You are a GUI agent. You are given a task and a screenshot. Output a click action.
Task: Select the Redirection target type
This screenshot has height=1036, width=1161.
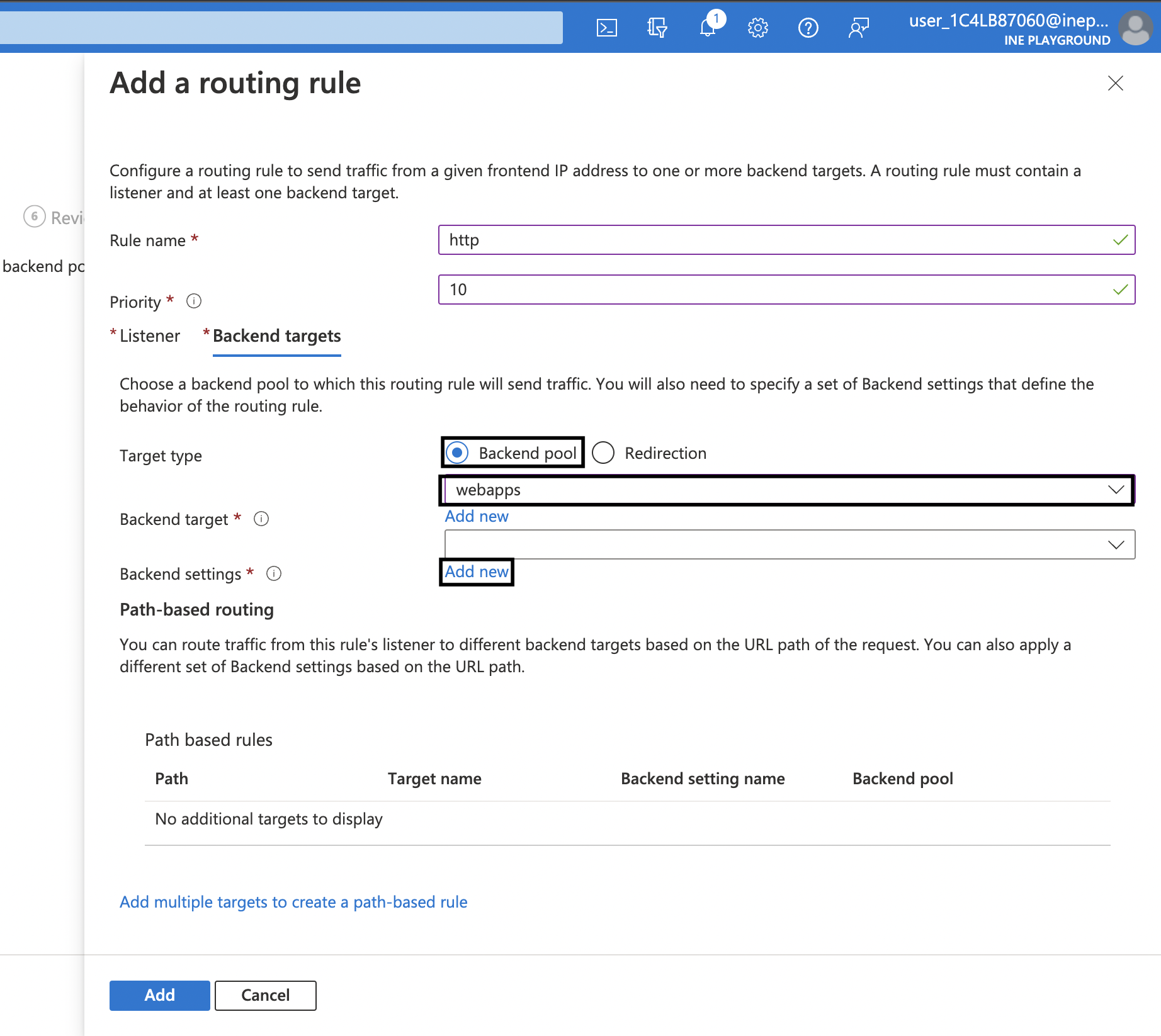[603, 453]
